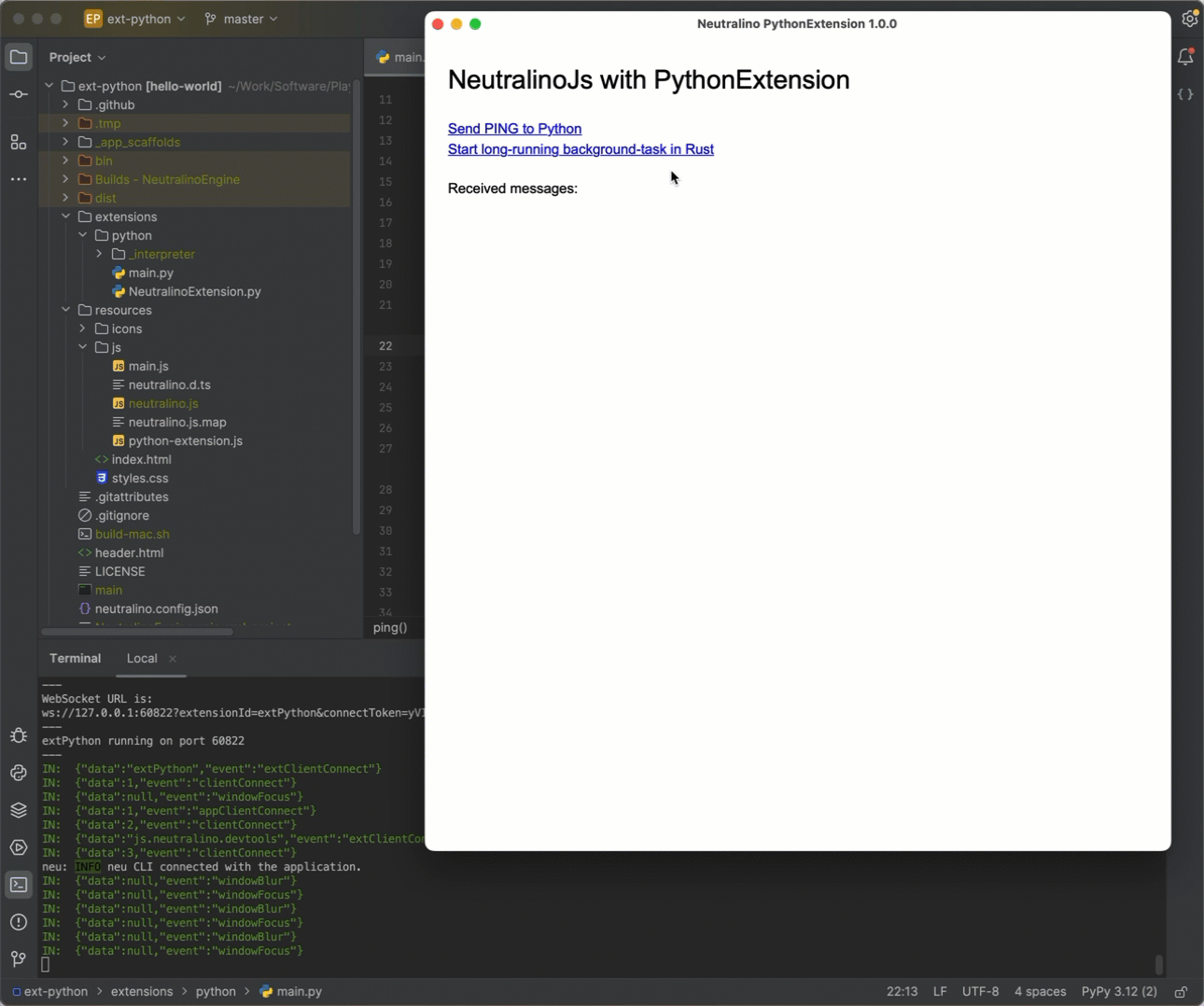Select python-extension.js file
Viewport: 1204px width, 1006px height.
(177, 440)
